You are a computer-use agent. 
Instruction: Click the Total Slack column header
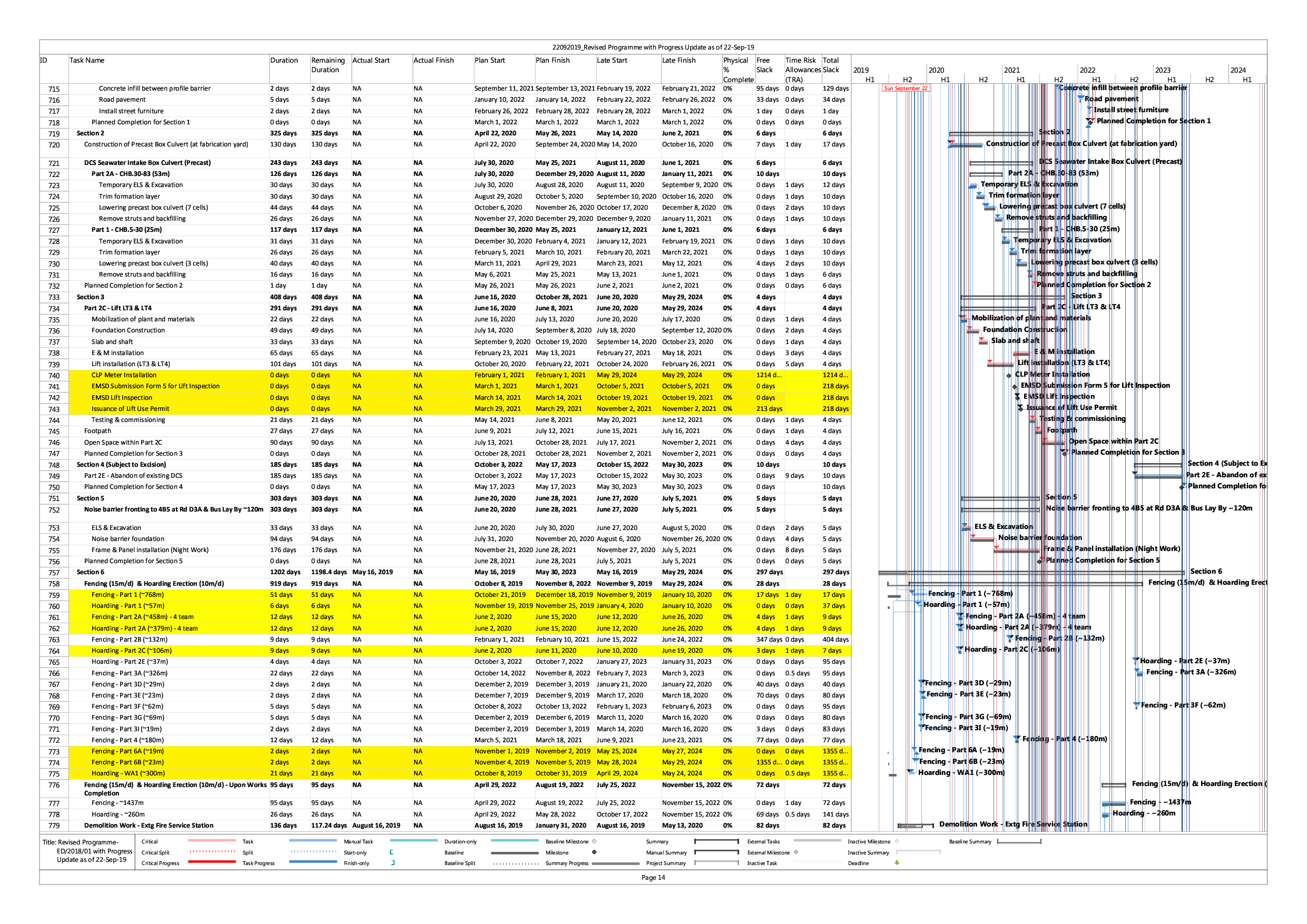[831, 64]
